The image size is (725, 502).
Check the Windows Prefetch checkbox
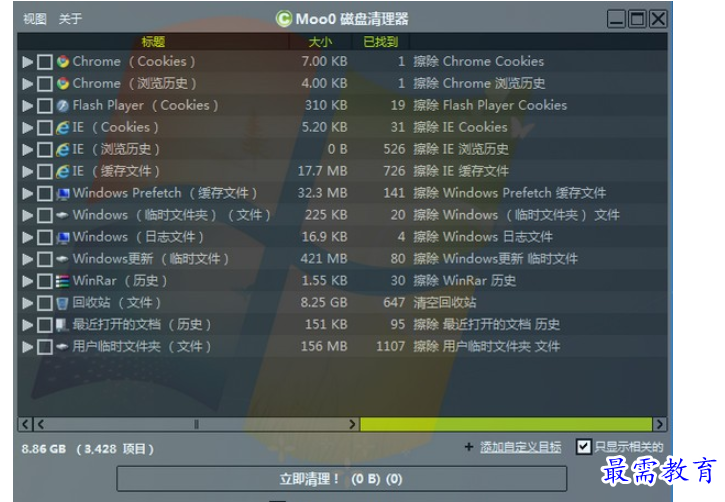point(45,194)
